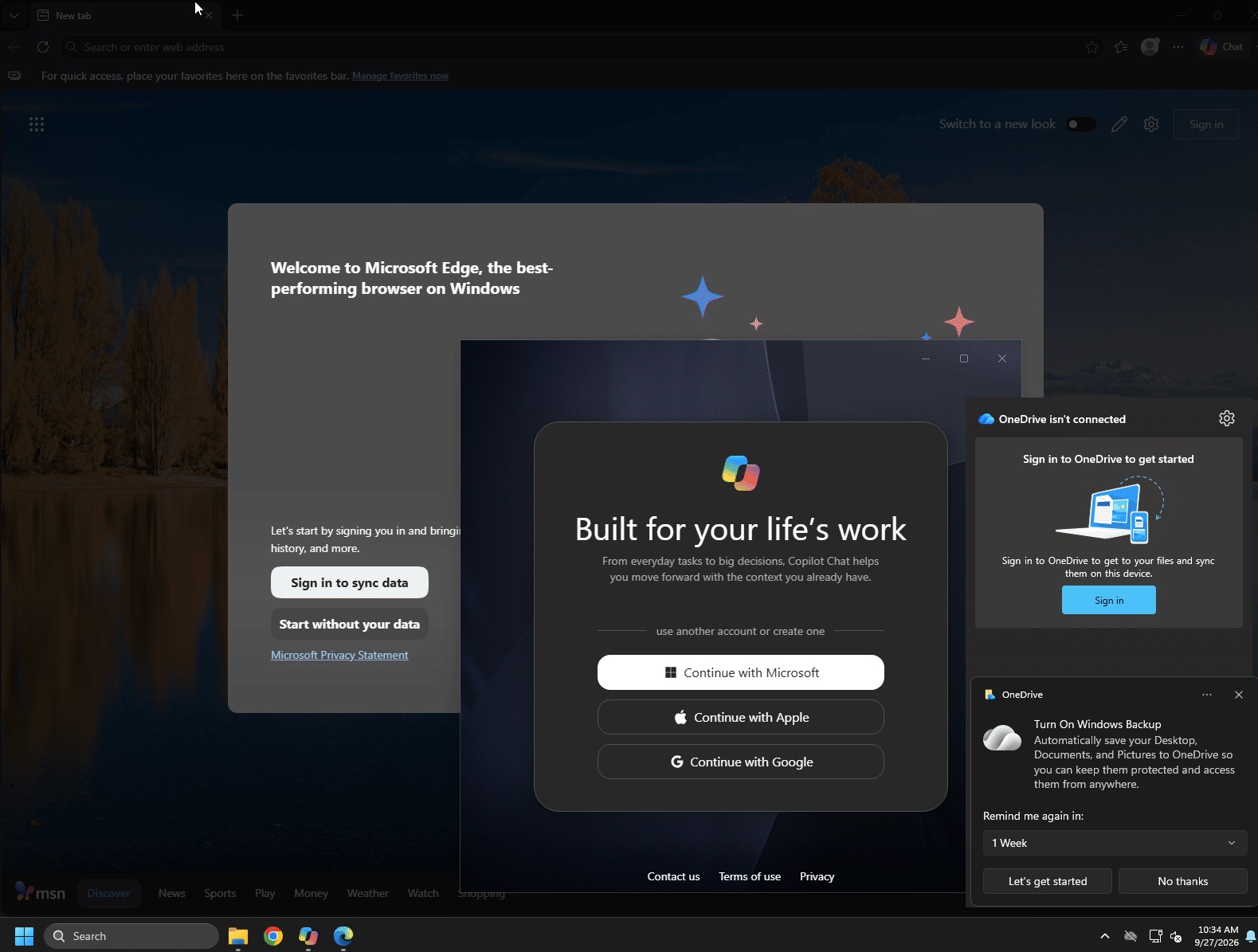Launch Google Chrome from the taskbar
Image resolution: width=1258 pixels, height=952 pixels.
click(273, 936)
